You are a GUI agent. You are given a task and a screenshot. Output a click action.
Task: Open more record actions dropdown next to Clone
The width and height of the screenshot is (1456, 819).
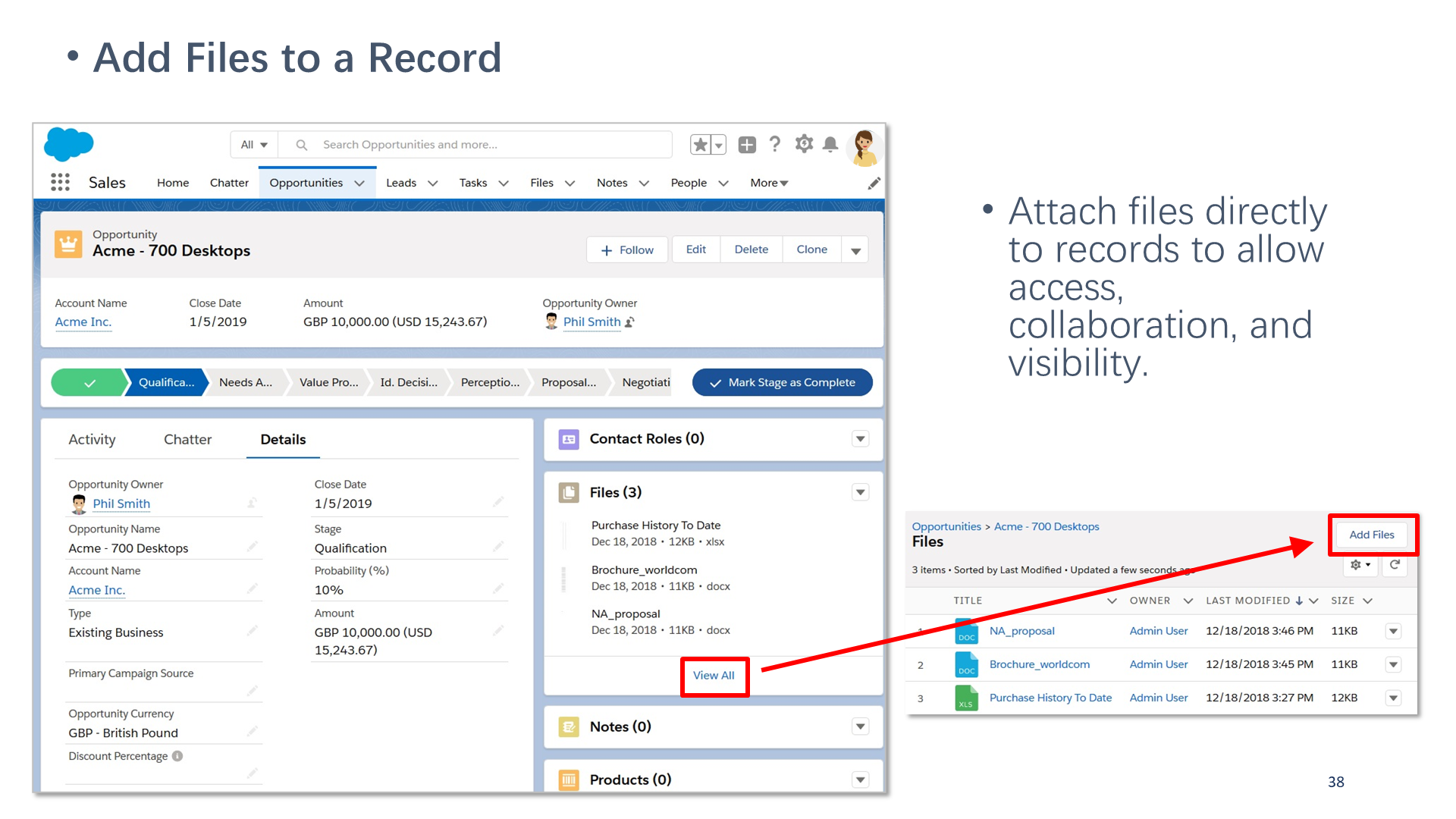(x=855, y=250)
